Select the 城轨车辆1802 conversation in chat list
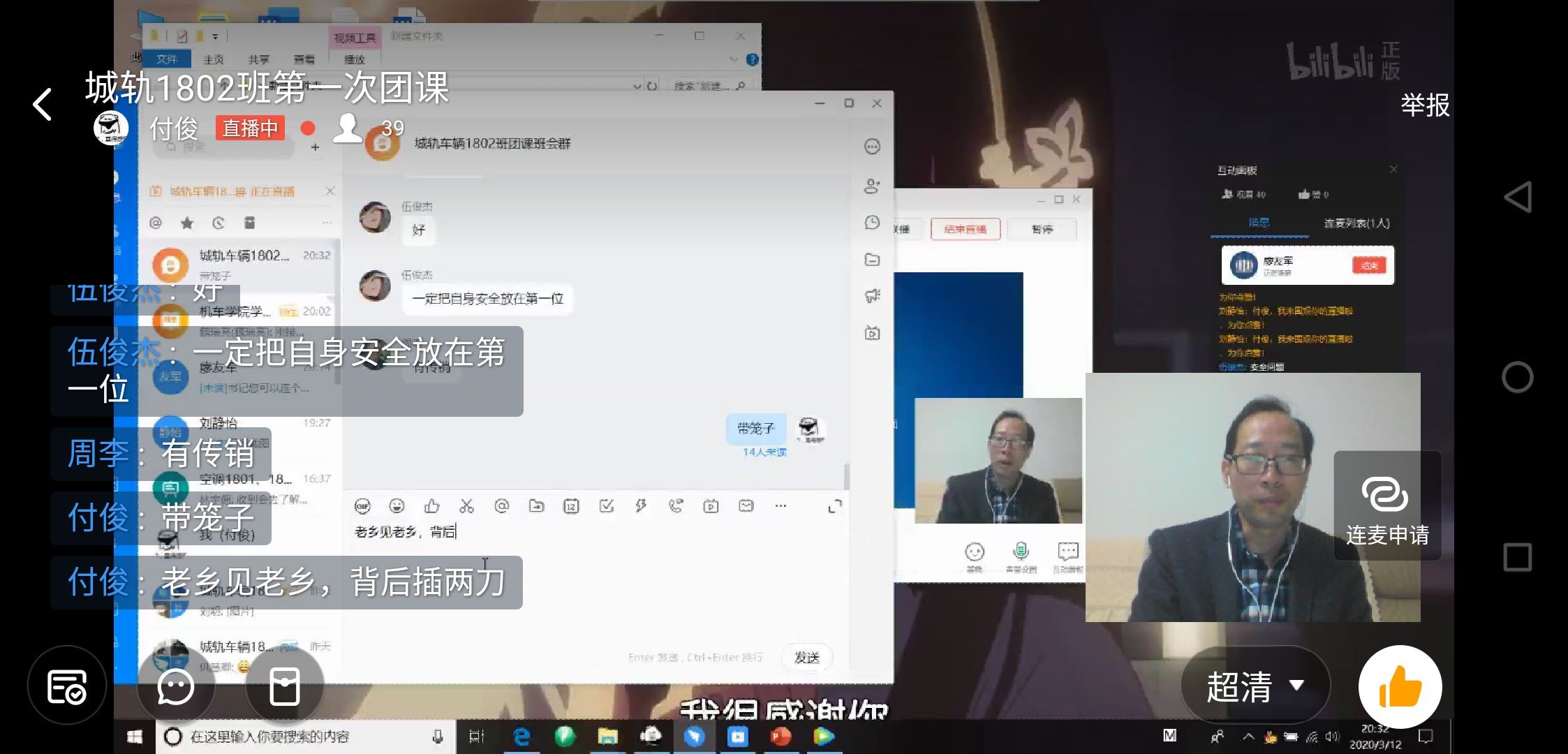The height and width of the screenshot is (754, 1568). 239,265
